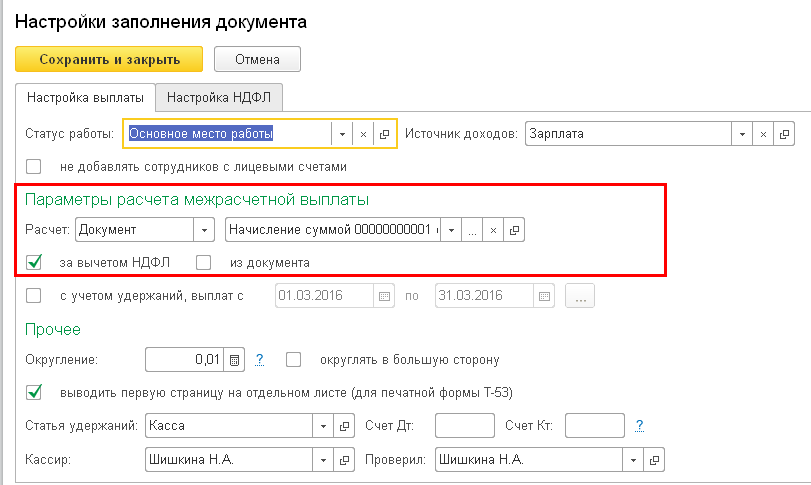The width and height of the screenshot is (811, 485).
Task: Click ellipsis button next to Начисление суммой
Action: [x=472, y=230]
